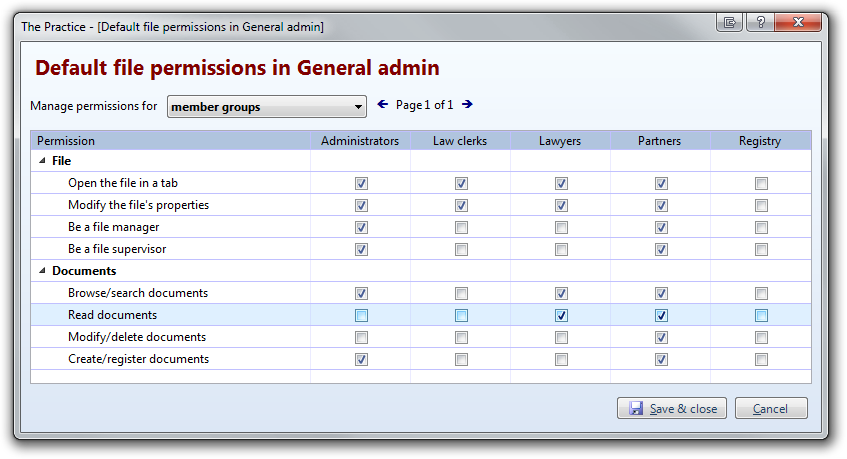Image resolution: width=847 pixels, height=459 pixels.
Task: Enable Create/register documents for Law clerks
Action: click(x=461, y=360)
